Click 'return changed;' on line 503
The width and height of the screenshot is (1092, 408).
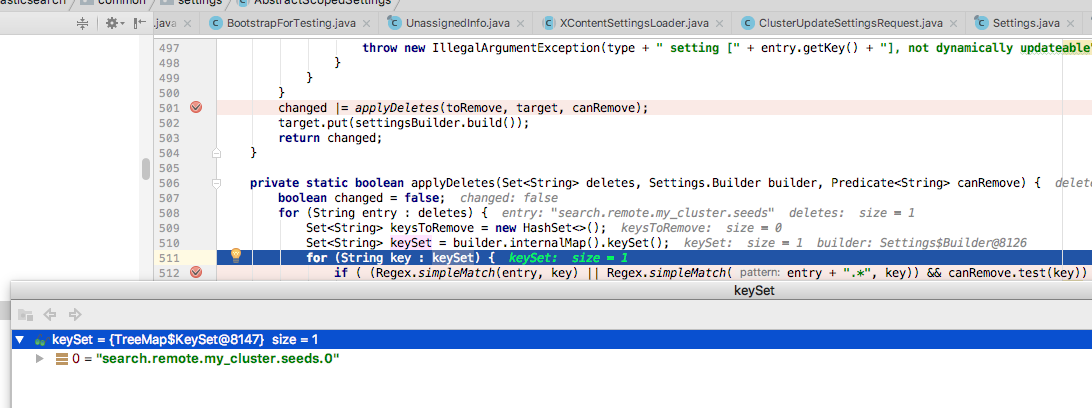[x=331, y=138]
